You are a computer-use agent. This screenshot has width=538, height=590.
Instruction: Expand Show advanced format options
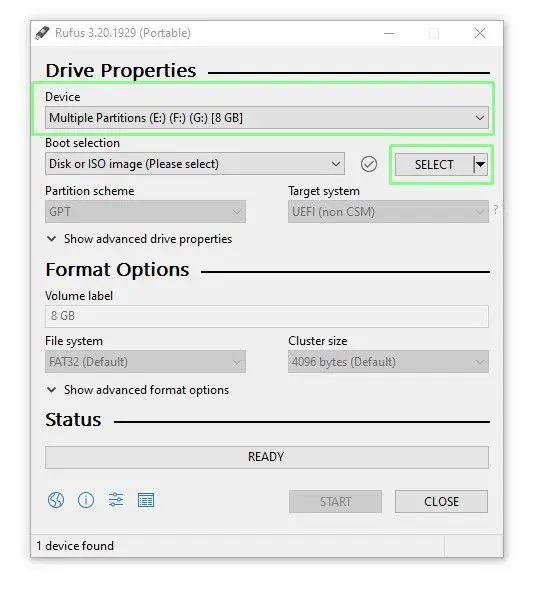[x=138, y=390]
